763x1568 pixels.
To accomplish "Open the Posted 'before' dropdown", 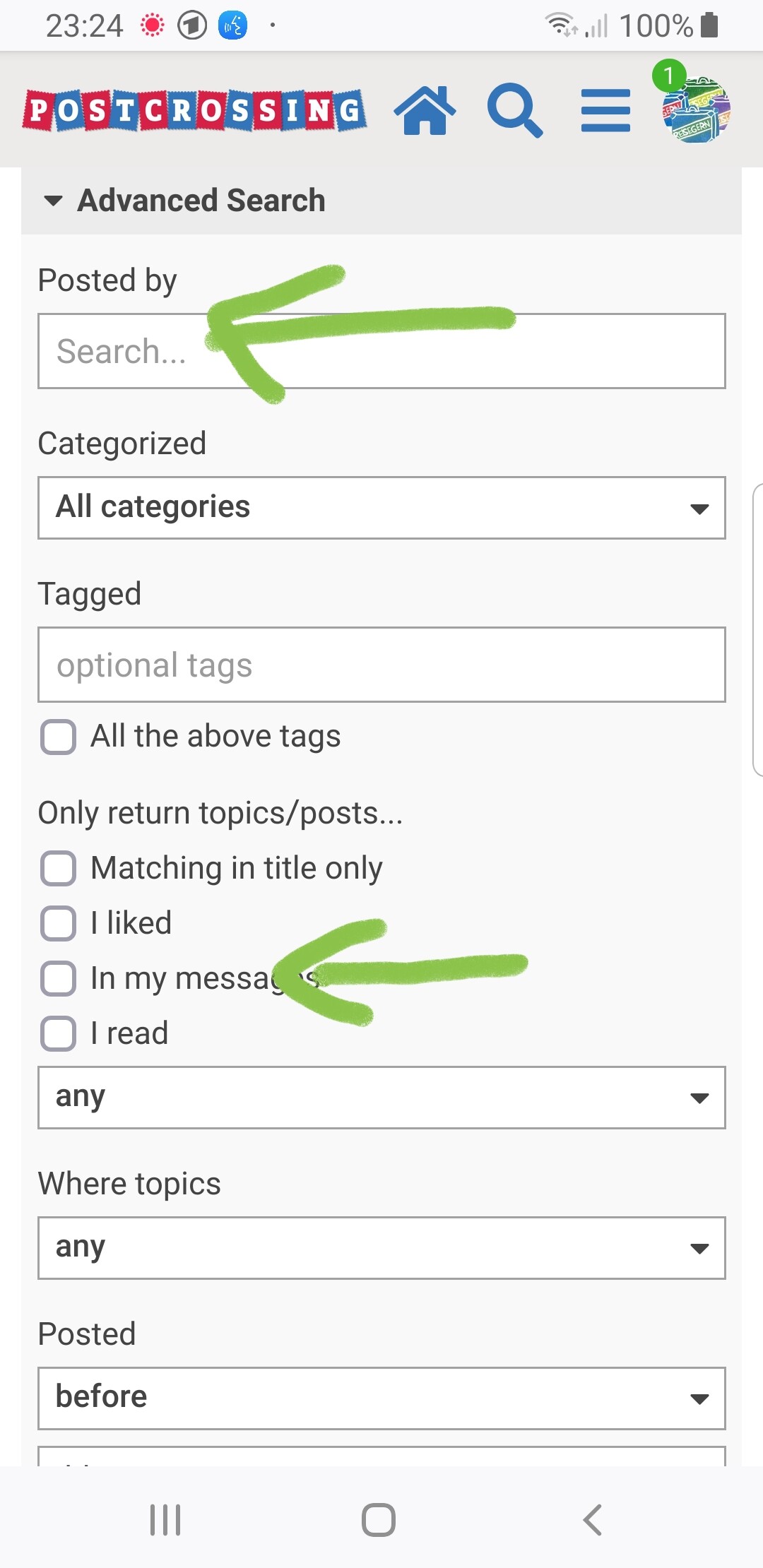I will tap(381, 1398).
